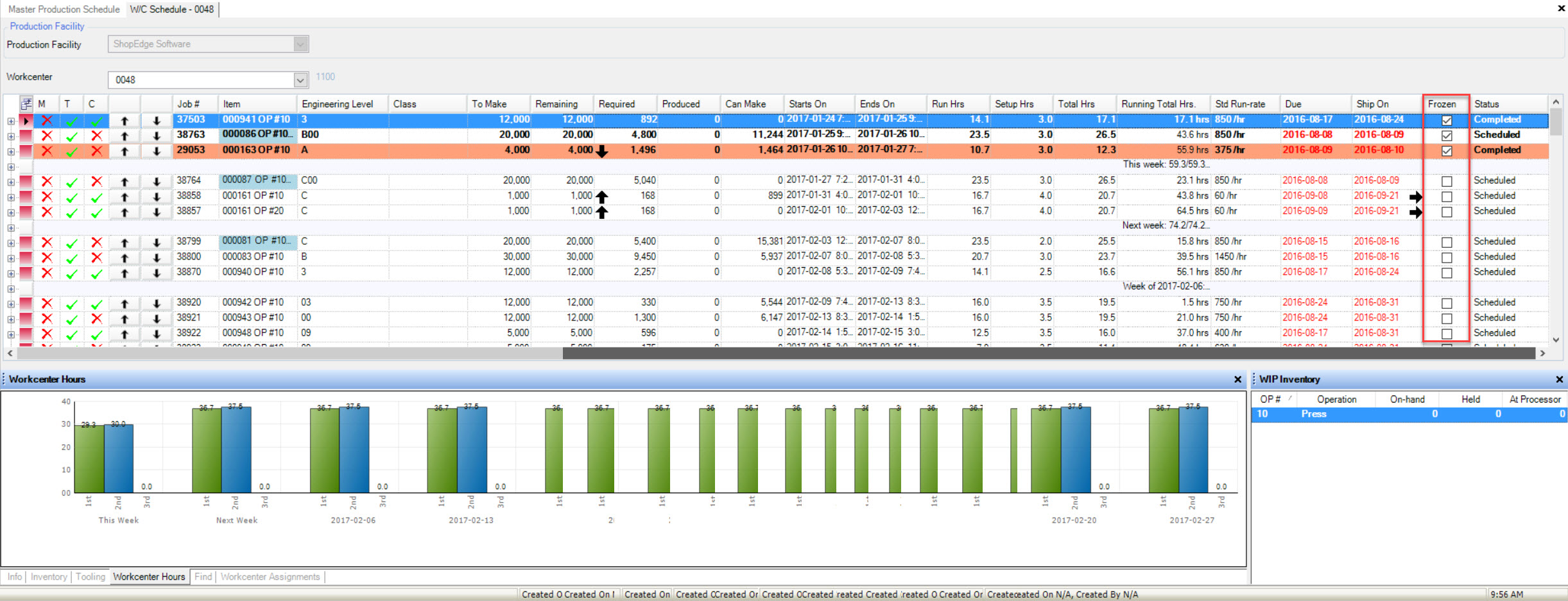The image size is (1568, 601).
Task: Expand row for job 37503
Action: (11, 121)
